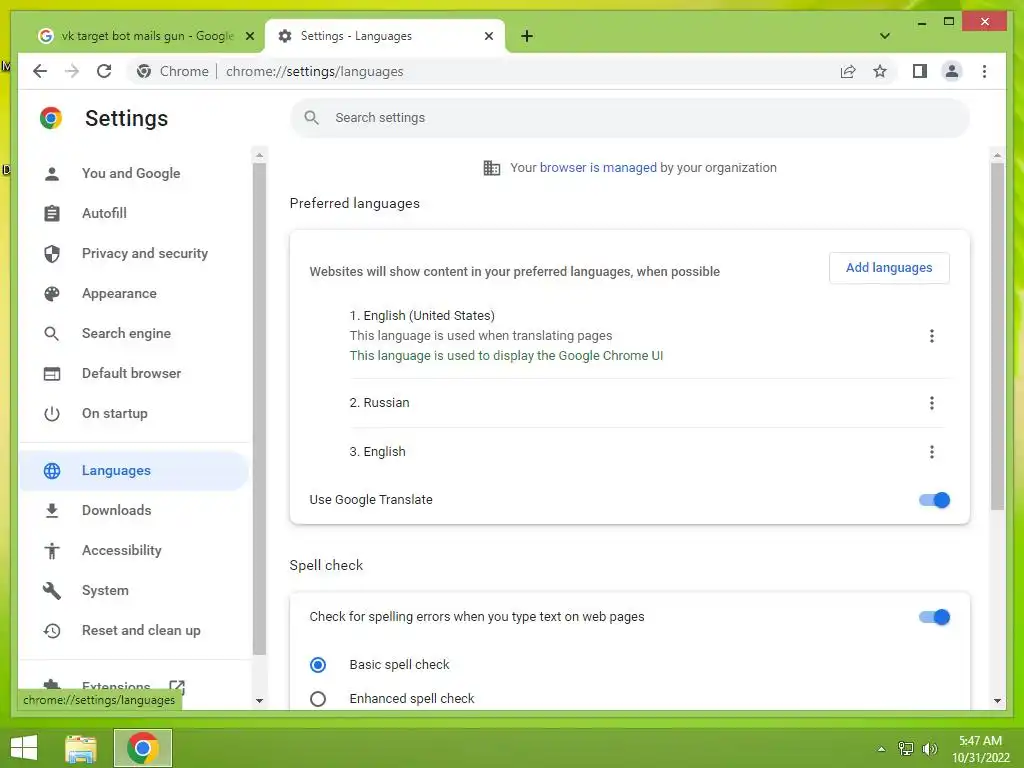Screen dimensions: 1024x768
Task: Open the side panel icon
Action: tap(920, 71)
